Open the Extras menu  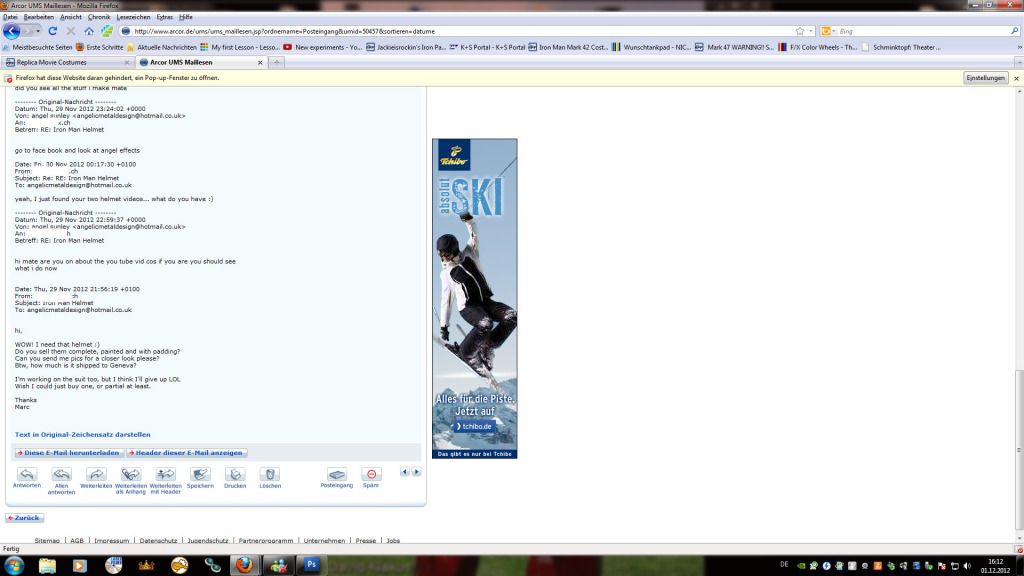coord(165,17)
